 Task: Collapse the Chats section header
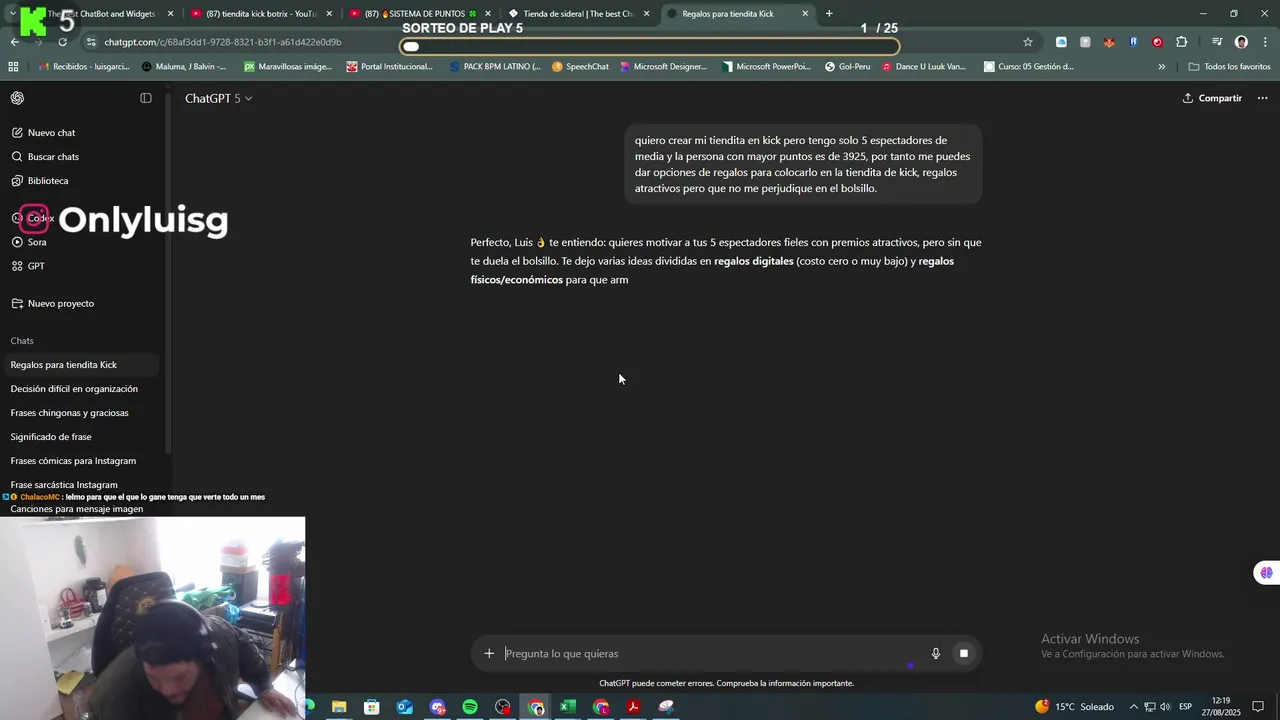[22, 341]
